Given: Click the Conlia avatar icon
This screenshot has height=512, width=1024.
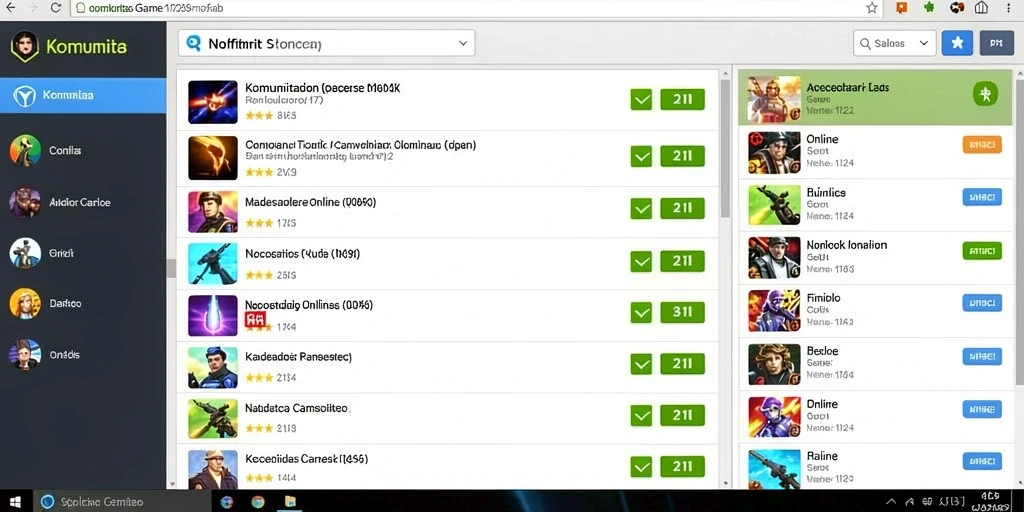Looking at the screenshot, I should 25,150.
